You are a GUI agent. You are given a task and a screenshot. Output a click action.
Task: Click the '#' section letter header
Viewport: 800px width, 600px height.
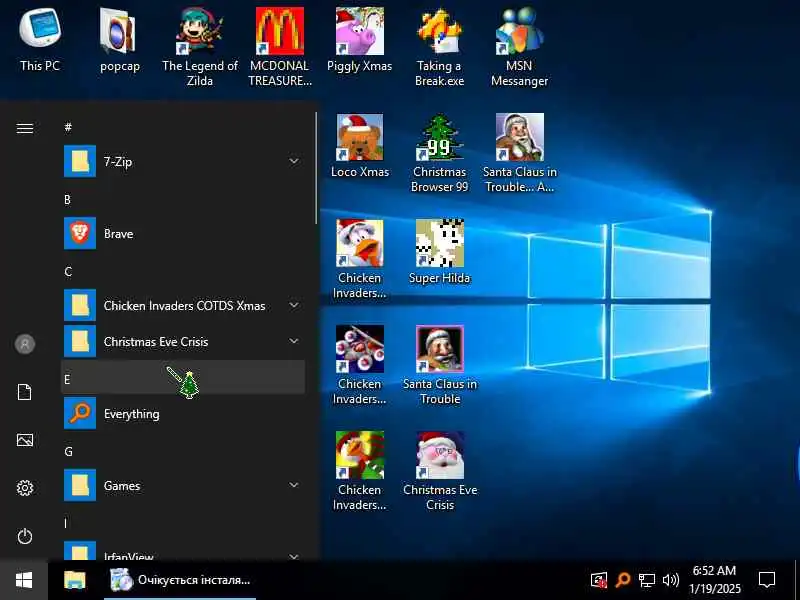[68, 128]
